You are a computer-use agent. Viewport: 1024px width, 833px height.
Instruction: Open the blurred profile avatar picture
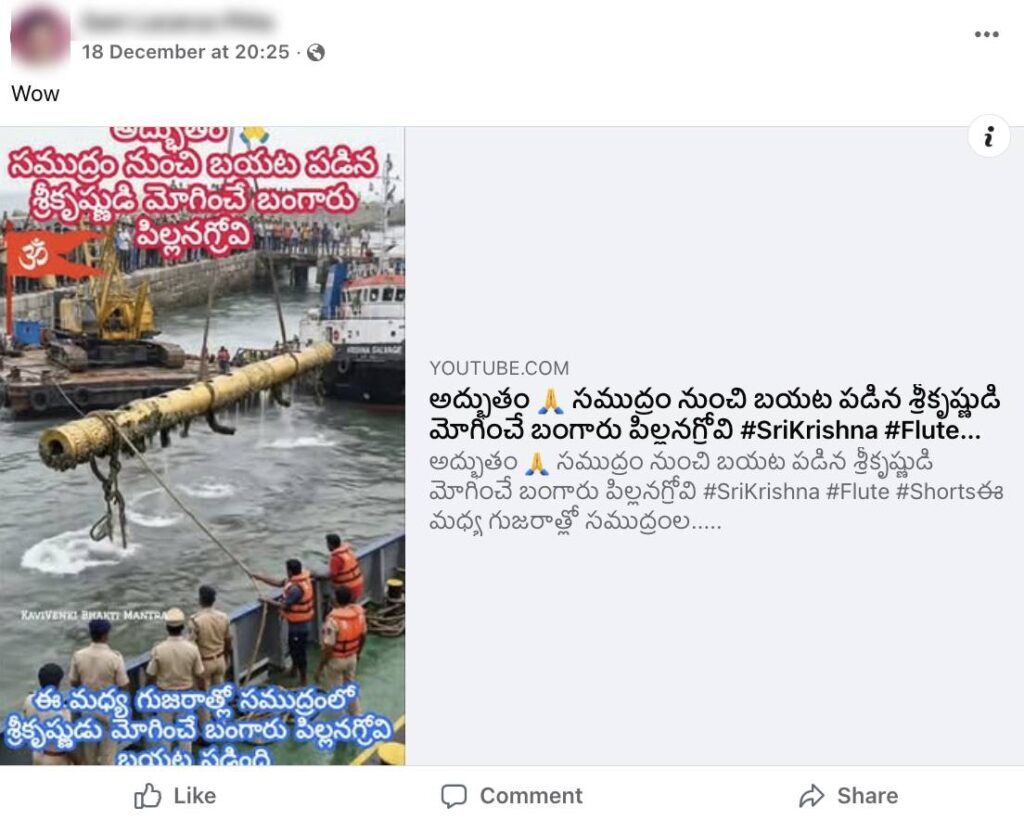point(40,34)
